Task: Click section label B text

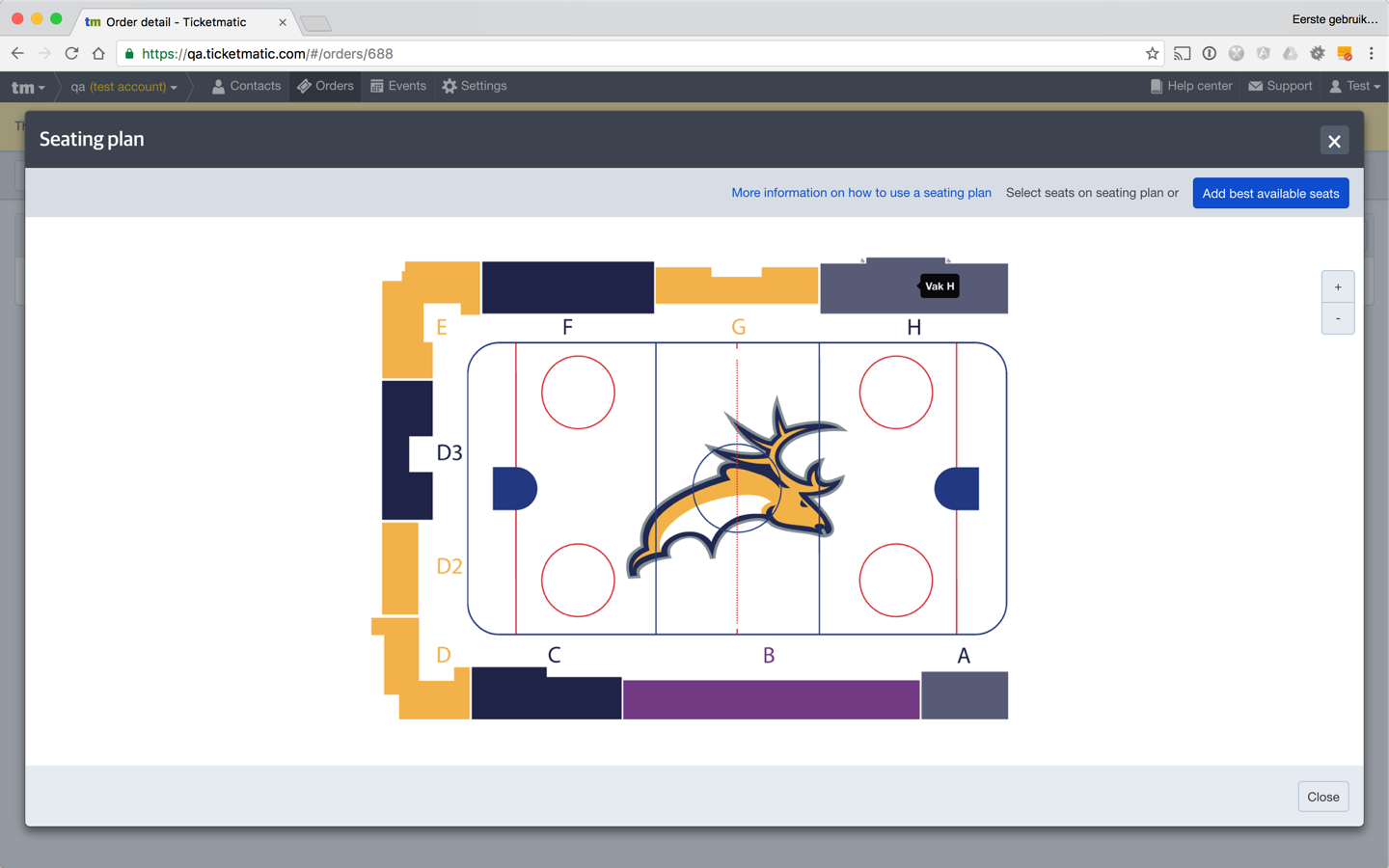Action: [769, 655]
